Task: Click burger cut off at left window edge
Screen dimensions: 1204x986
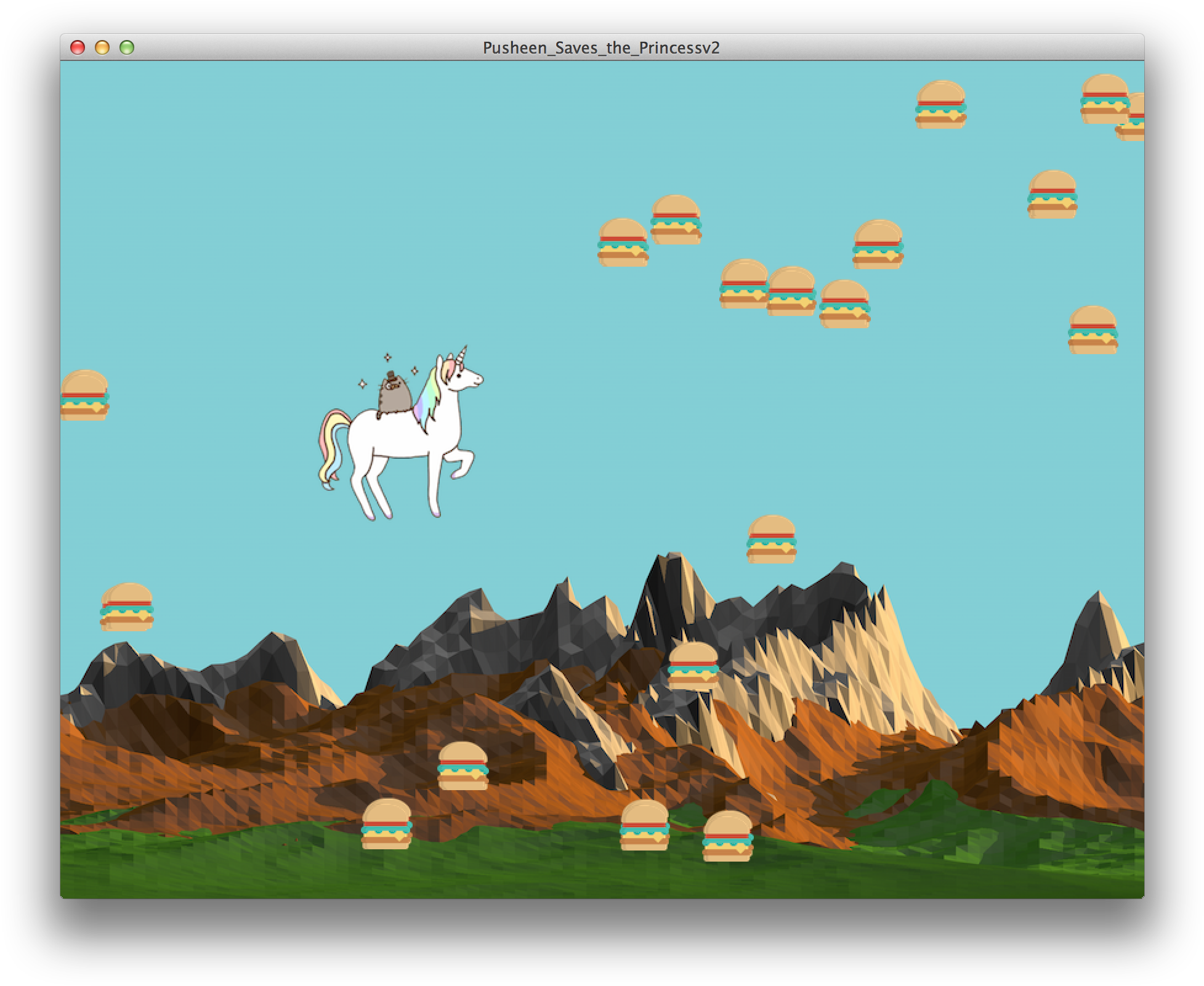Action: point(84,396)
